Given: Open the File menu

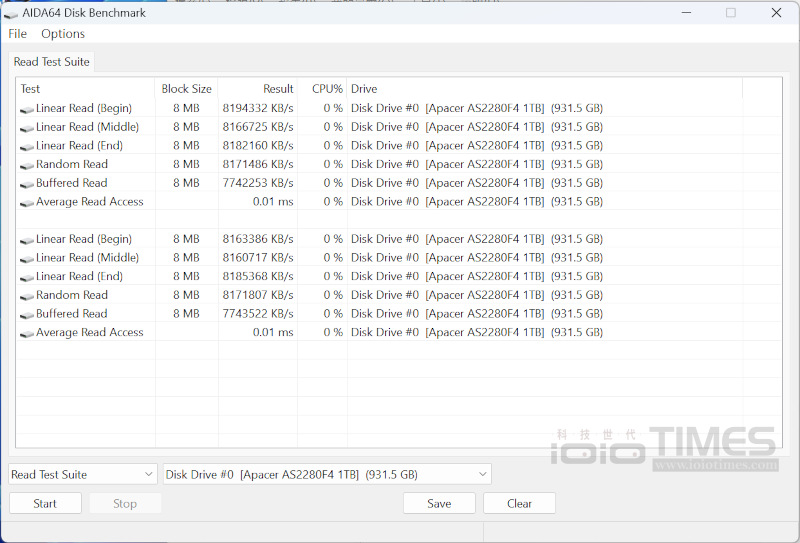Looking at the screenshot, I should [18, 34].
